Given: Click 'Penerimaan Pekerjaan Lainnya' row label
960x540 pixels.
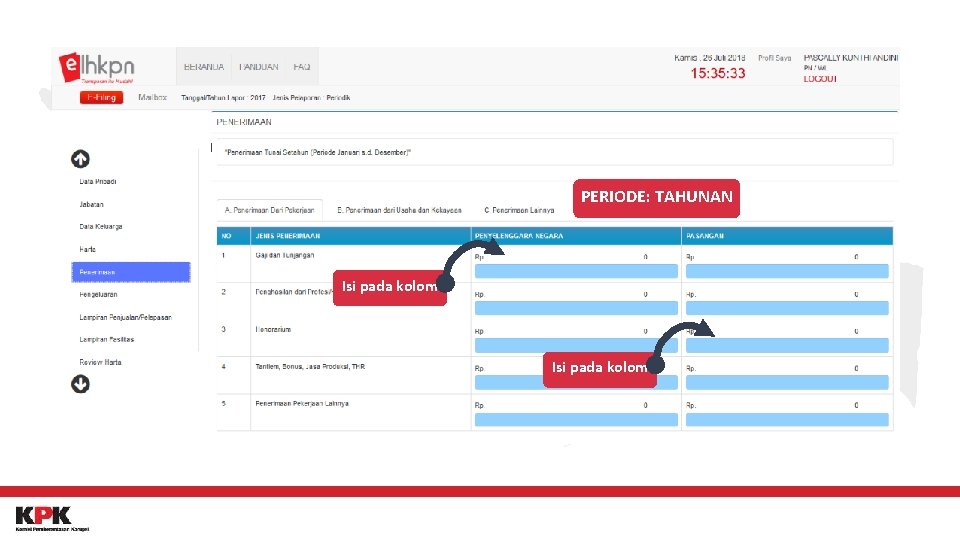Looking at the screenshot, I should pyautogui.click(x=302, y=403).
